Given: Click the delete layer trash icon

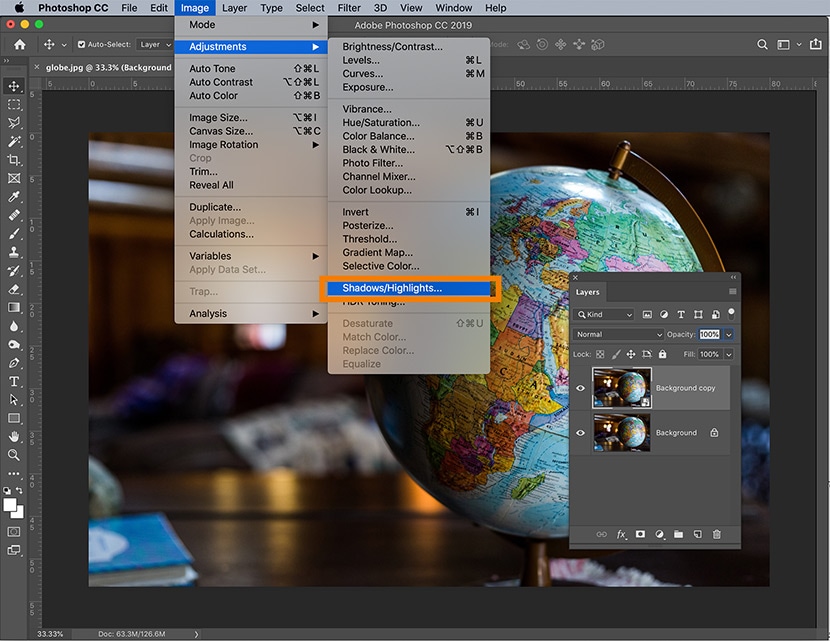Looking at the screenshot, I should [716, 535].
